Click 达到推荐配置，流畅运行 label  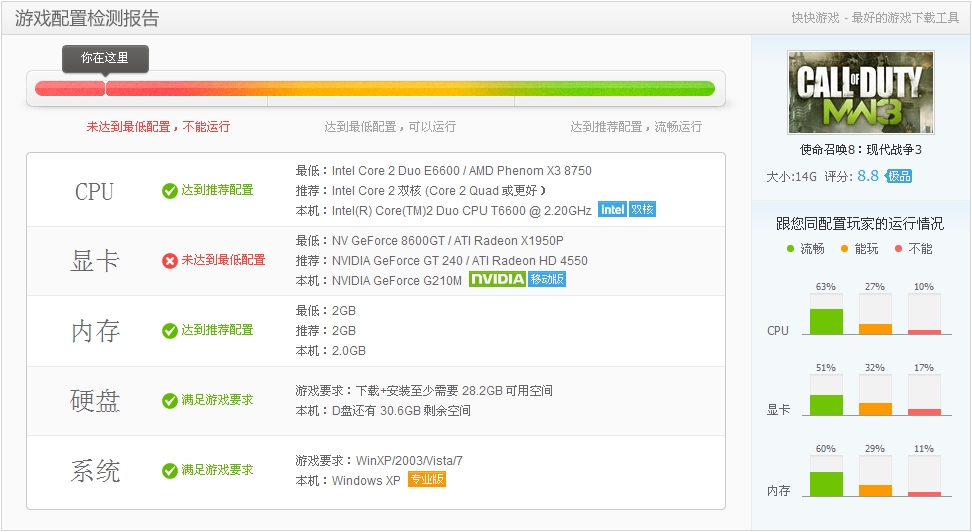pyautogui.click(x=636, y=126)
